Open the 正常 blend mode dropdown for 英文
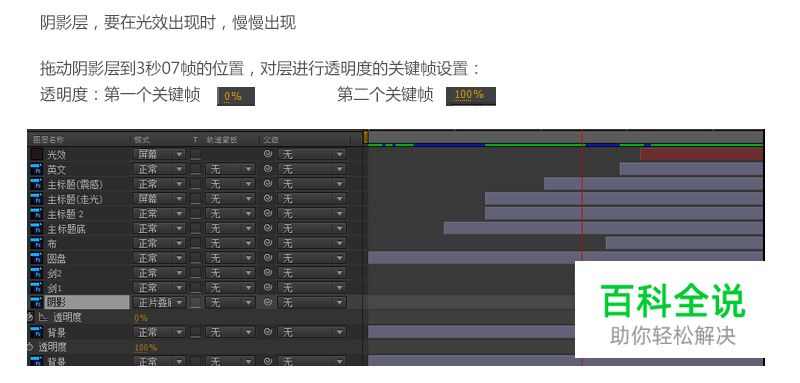The width and height of the screenshot is (800, 383). click(159, 169)
